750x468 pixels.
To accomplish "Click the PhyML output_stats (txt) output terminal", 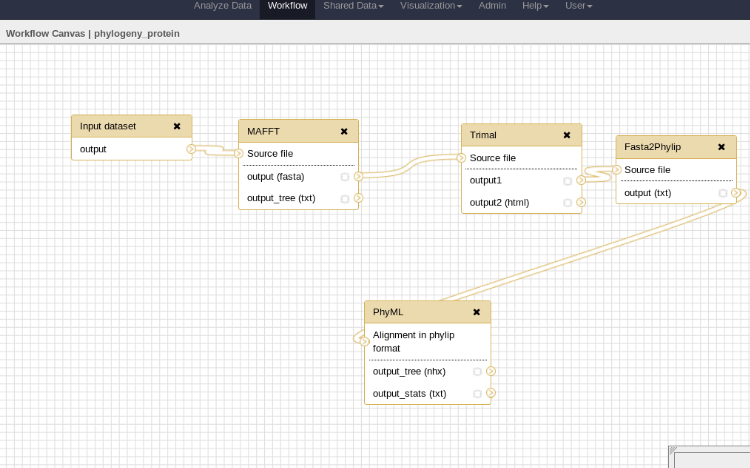I will pyautogui.click(x=491, y=393).
